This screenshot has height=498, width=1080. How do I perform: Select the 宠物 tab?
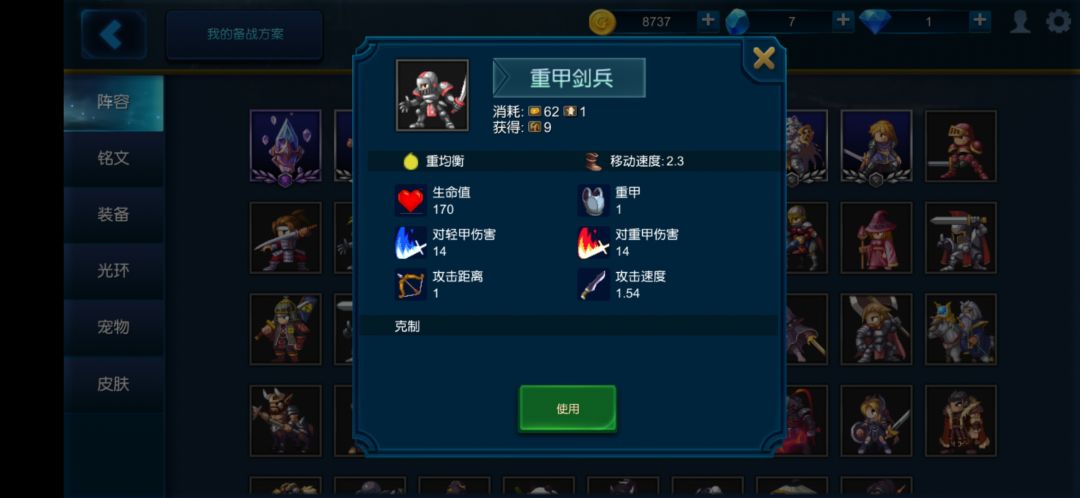coord(113,327)
